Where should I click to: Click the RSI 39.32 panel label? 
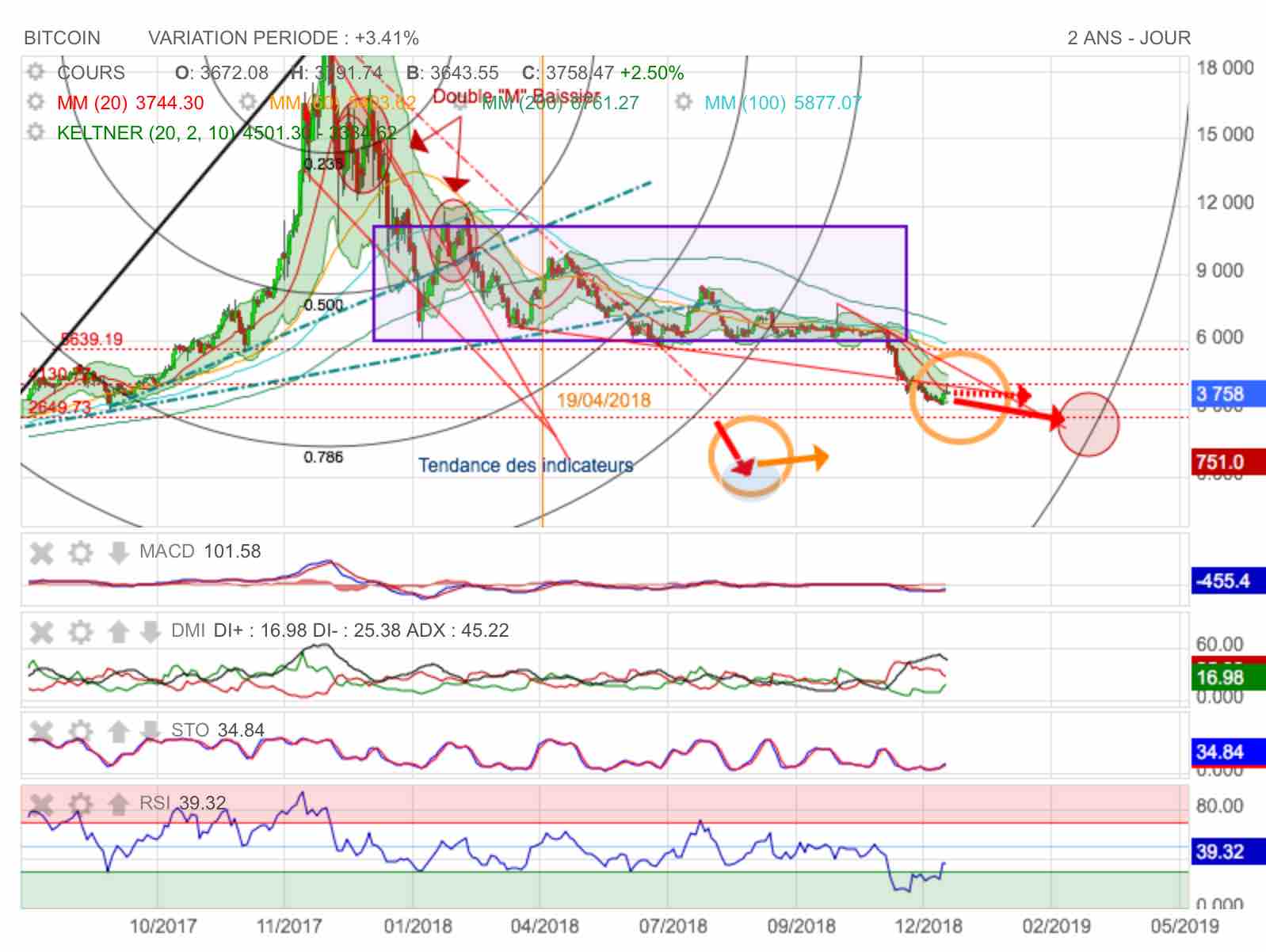[x=182, y=803]
